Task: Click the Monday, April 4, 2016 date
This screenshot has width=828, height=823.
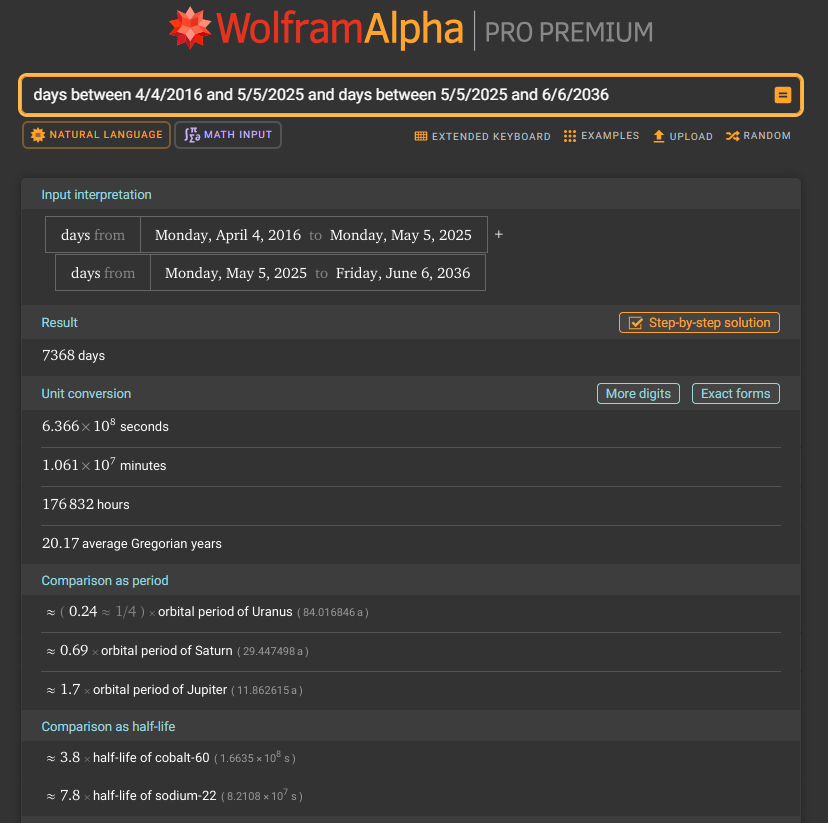Action: click(x=228, y=235)
